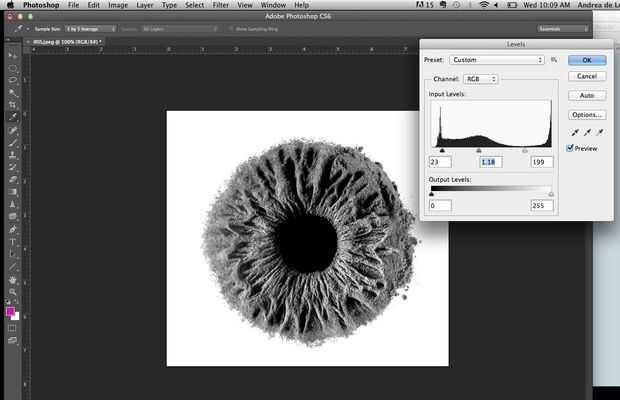
Task: Click the white point eyedropper in Levels
Action: click(597, 131)
